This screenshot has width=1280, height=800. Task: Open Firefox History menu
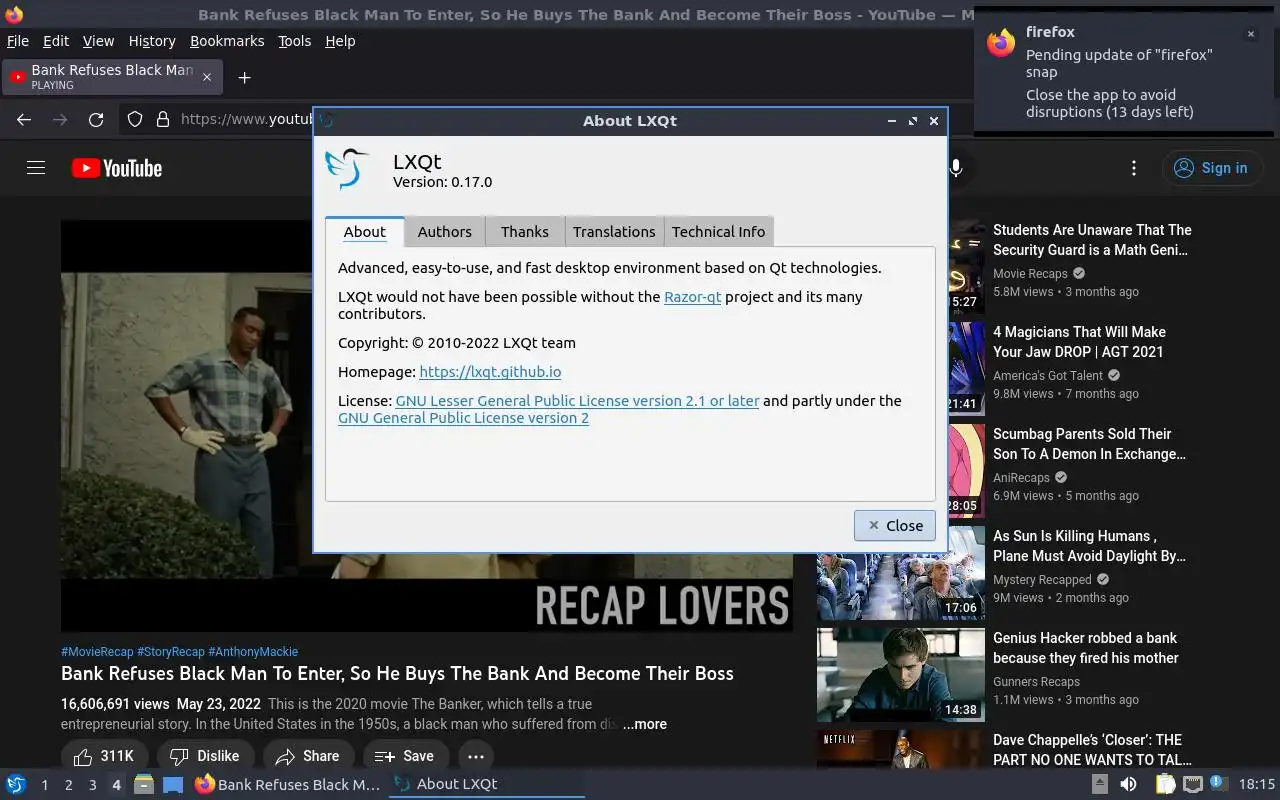point(152,41)
